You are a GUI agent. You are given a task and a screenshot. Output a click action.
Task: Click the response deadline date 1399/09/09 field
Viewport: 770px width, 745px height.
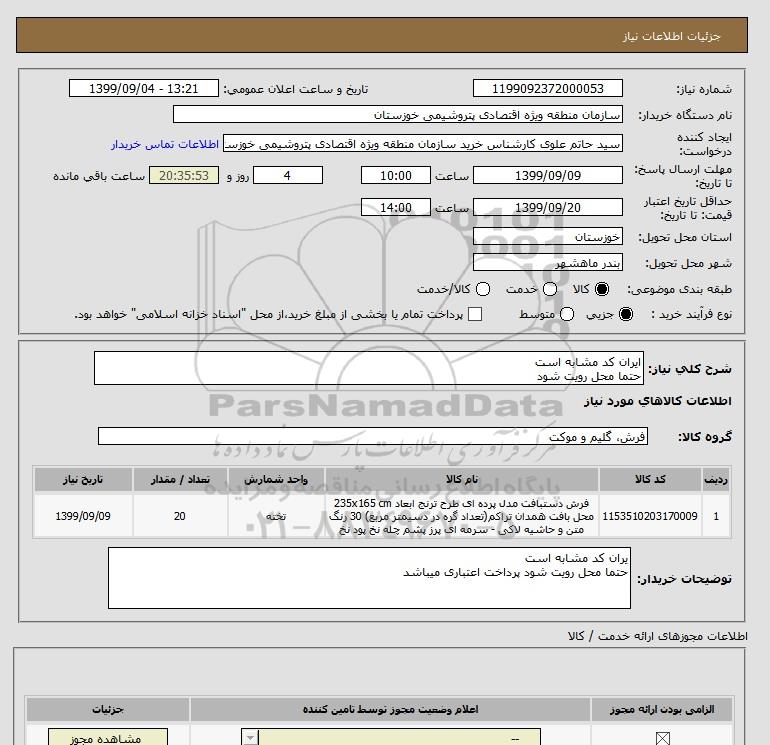point(548,175)
